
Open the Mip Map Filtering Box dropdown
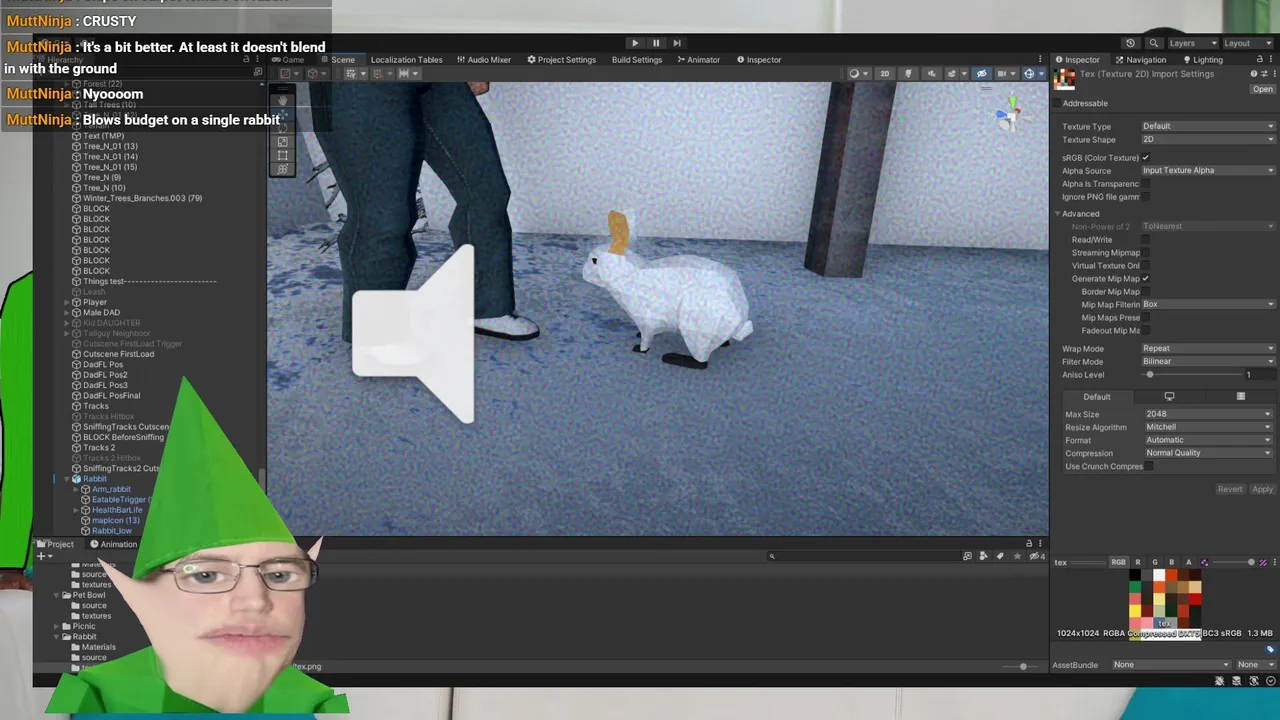coord(1208,304)
